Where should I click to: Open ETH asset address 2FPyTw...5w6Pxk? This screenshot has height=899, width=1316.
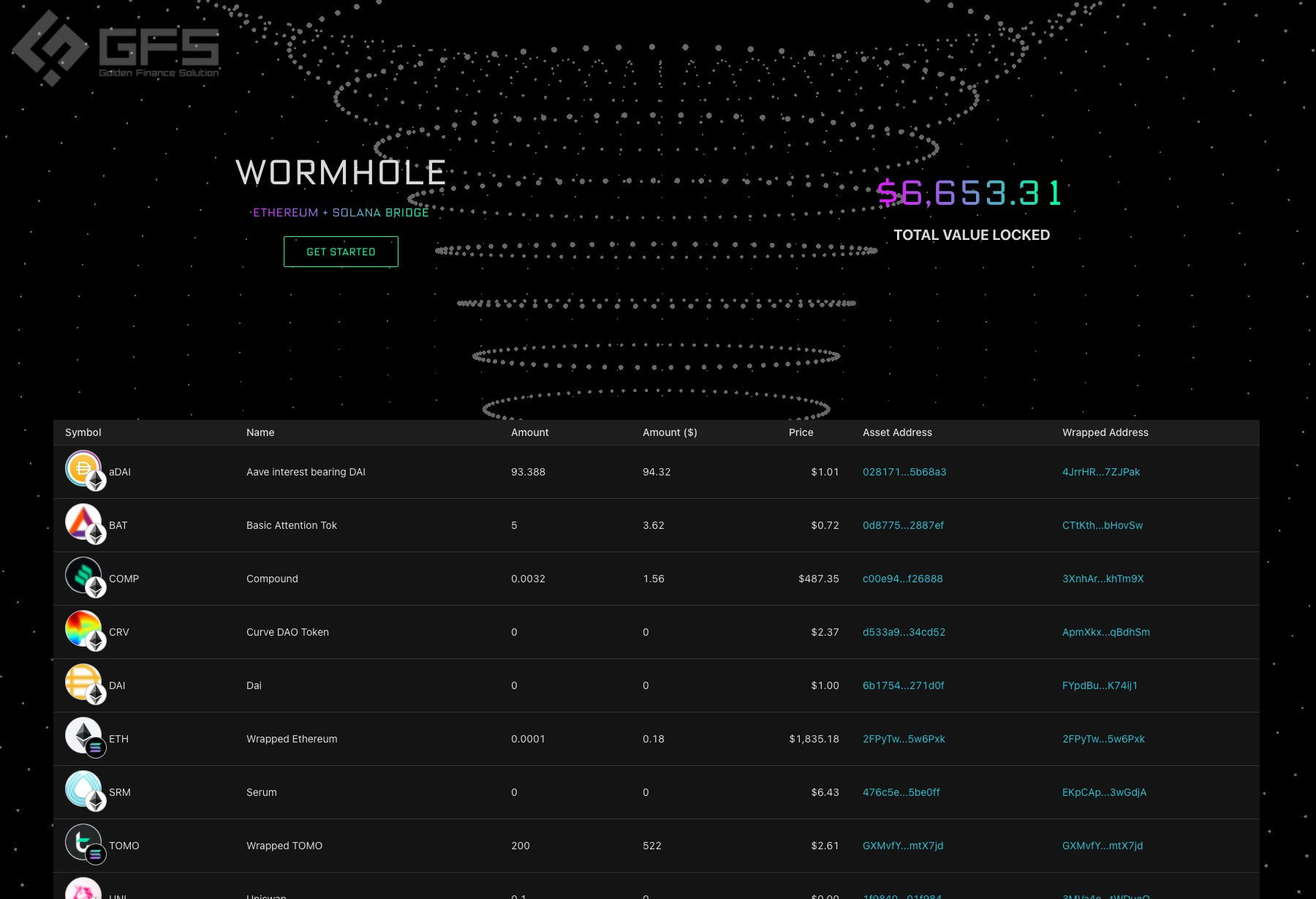coord(904,739)
